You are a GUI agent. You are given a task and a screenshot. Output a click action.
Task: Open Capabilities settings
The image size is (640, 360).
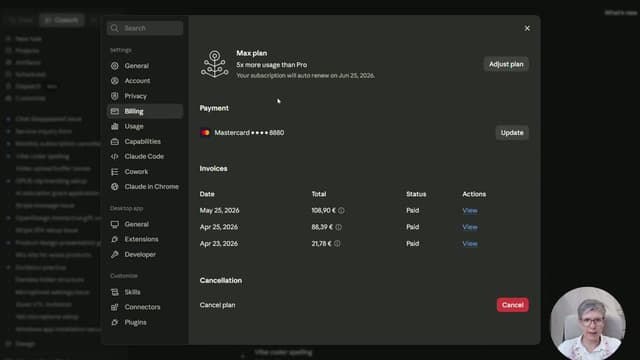pos(145,141)
